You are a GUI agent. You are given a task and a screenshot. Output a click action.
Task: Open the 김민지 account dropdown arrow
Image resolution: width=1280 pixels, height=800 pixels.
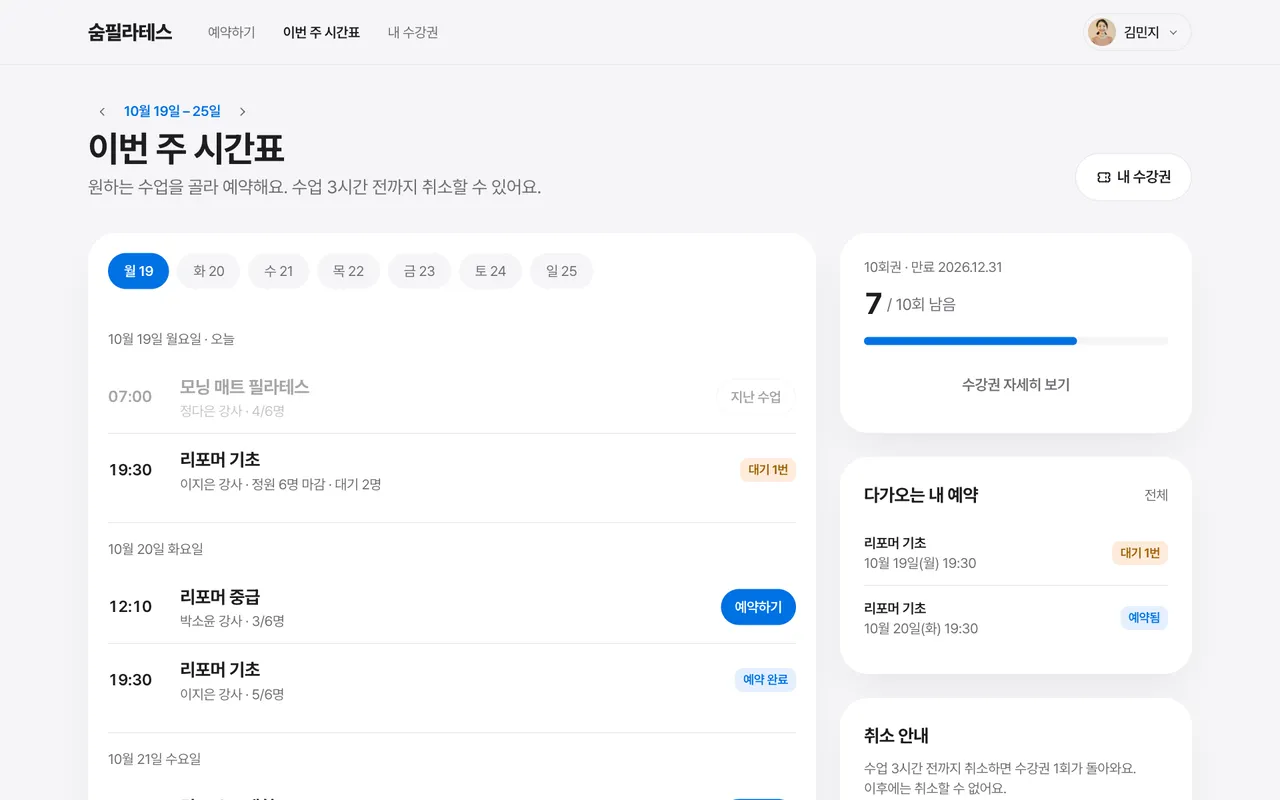pyautogui.click(x=1173, y=33)
